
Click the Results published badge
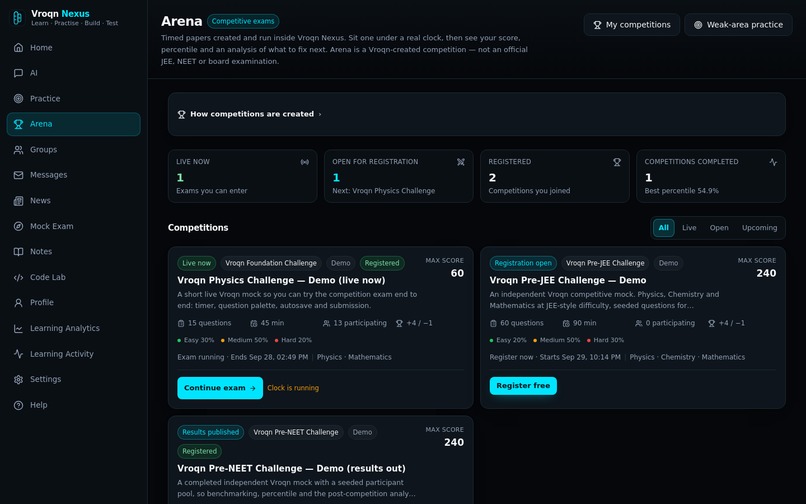210,432
